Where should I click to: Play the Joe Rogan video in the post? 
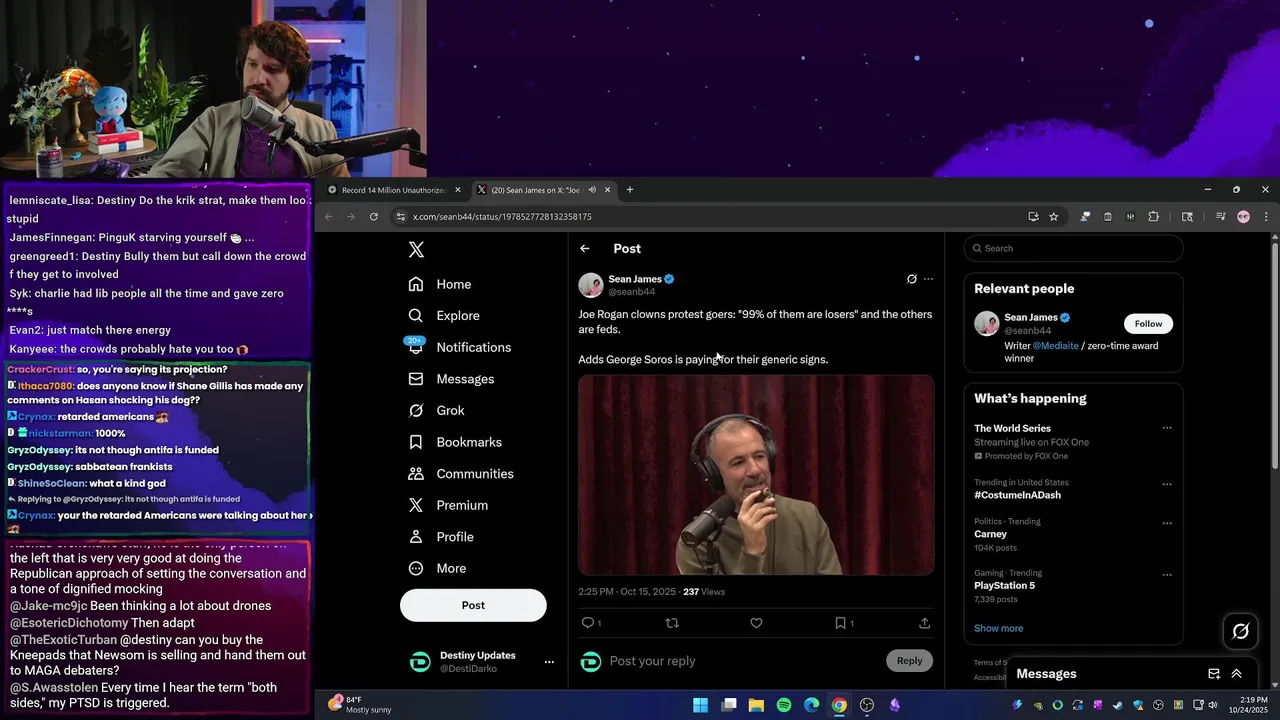[756, 475]
